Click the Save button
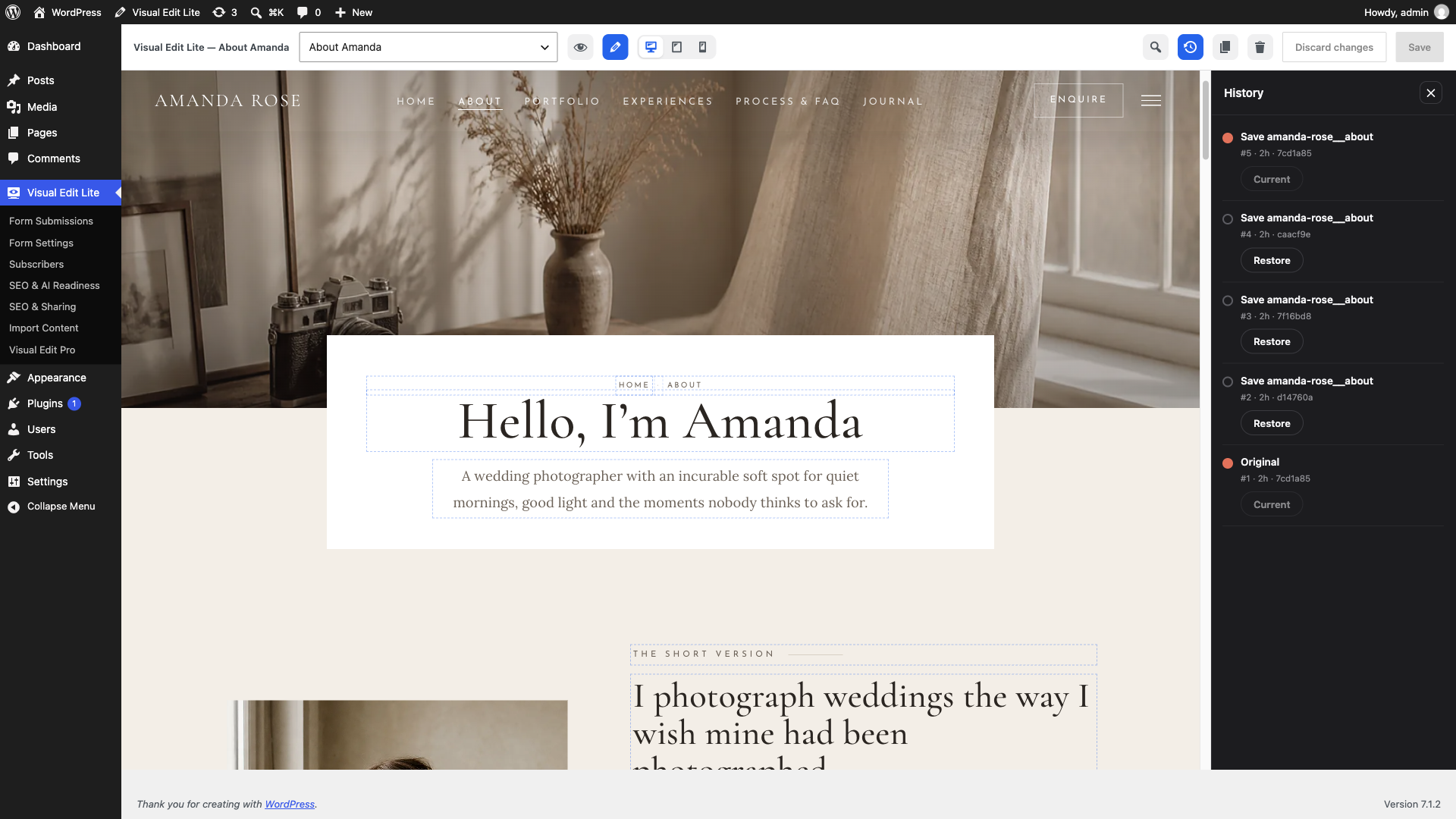Viewport: 1456px width, 819px height. (1419, 47)
